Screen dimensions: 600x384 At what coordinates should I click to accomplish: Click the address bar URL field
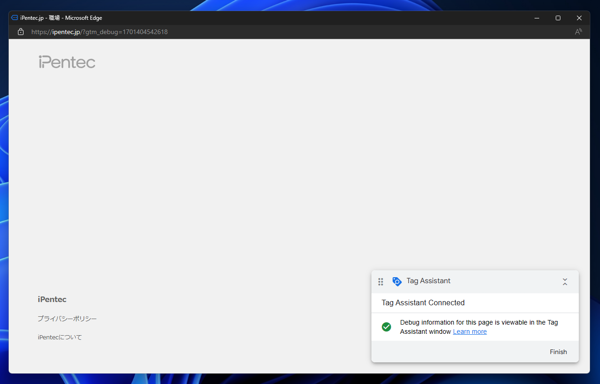pyautogui.click(x=99, y=32)
